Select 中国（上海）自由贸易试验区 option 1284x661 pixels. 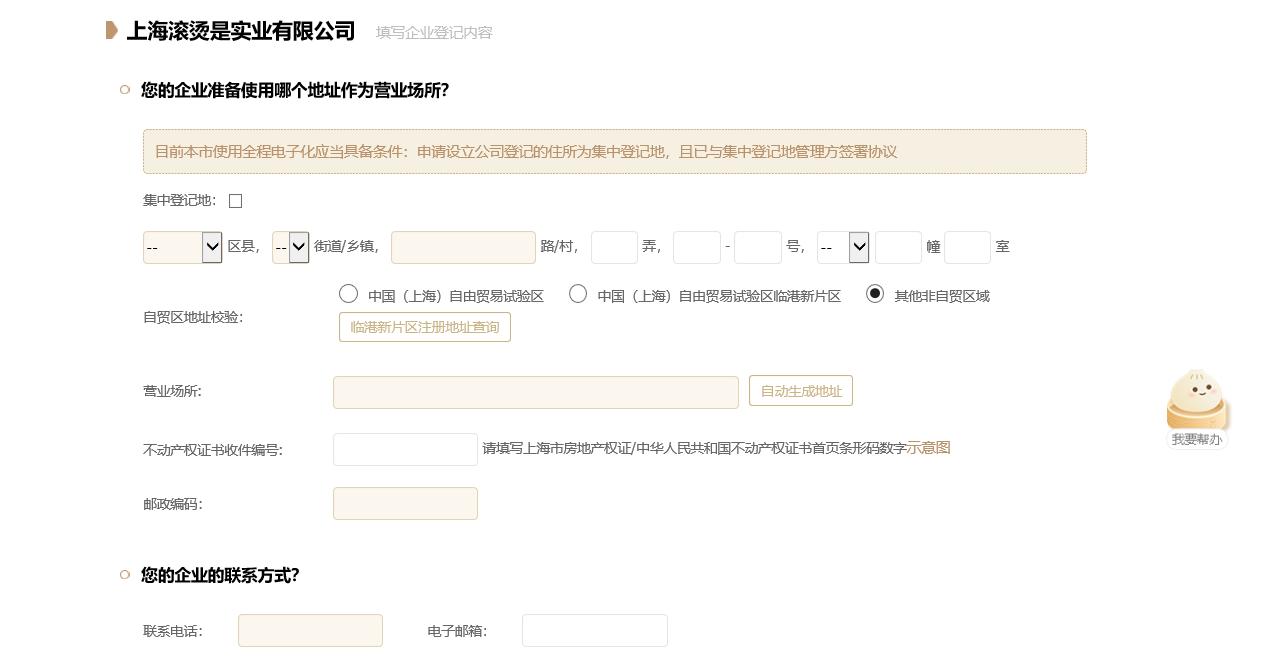(348, 293)
